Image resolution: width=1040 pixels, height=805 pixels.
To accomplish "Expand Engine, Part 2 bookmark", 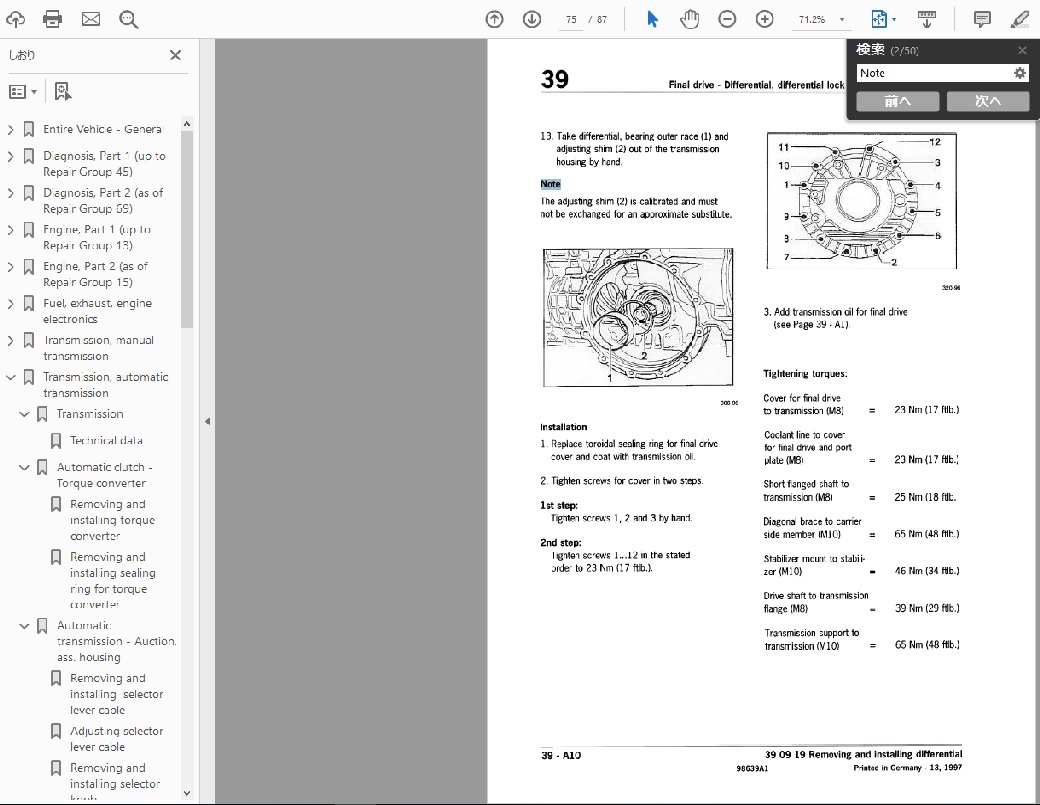I will coord(10,267).
